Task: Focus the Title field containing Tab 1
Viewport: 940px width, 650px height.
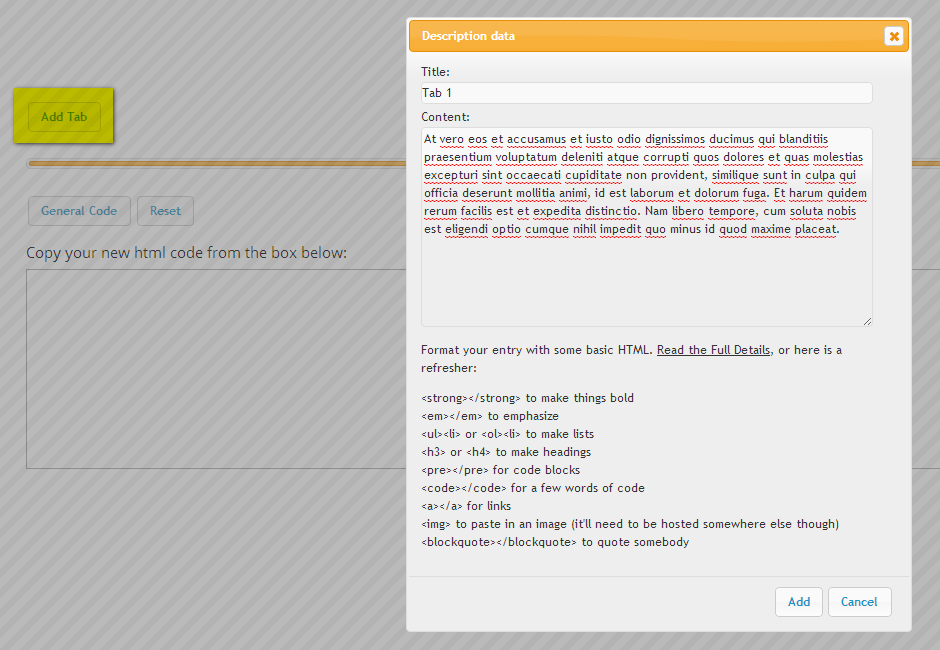Action: pyautogui.click(x=646, y=93)
